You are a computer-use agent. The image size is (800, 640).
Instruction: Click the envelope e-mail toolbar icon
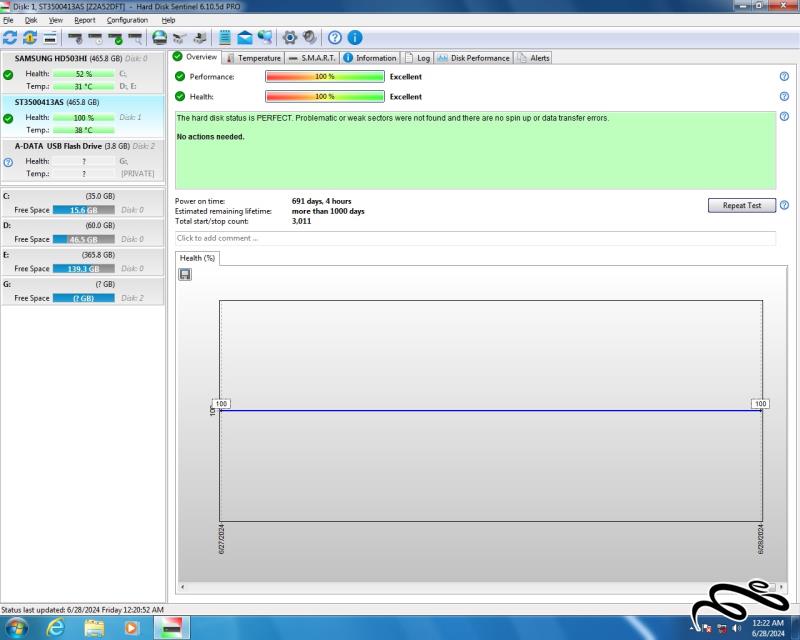(x=245, y=38)
